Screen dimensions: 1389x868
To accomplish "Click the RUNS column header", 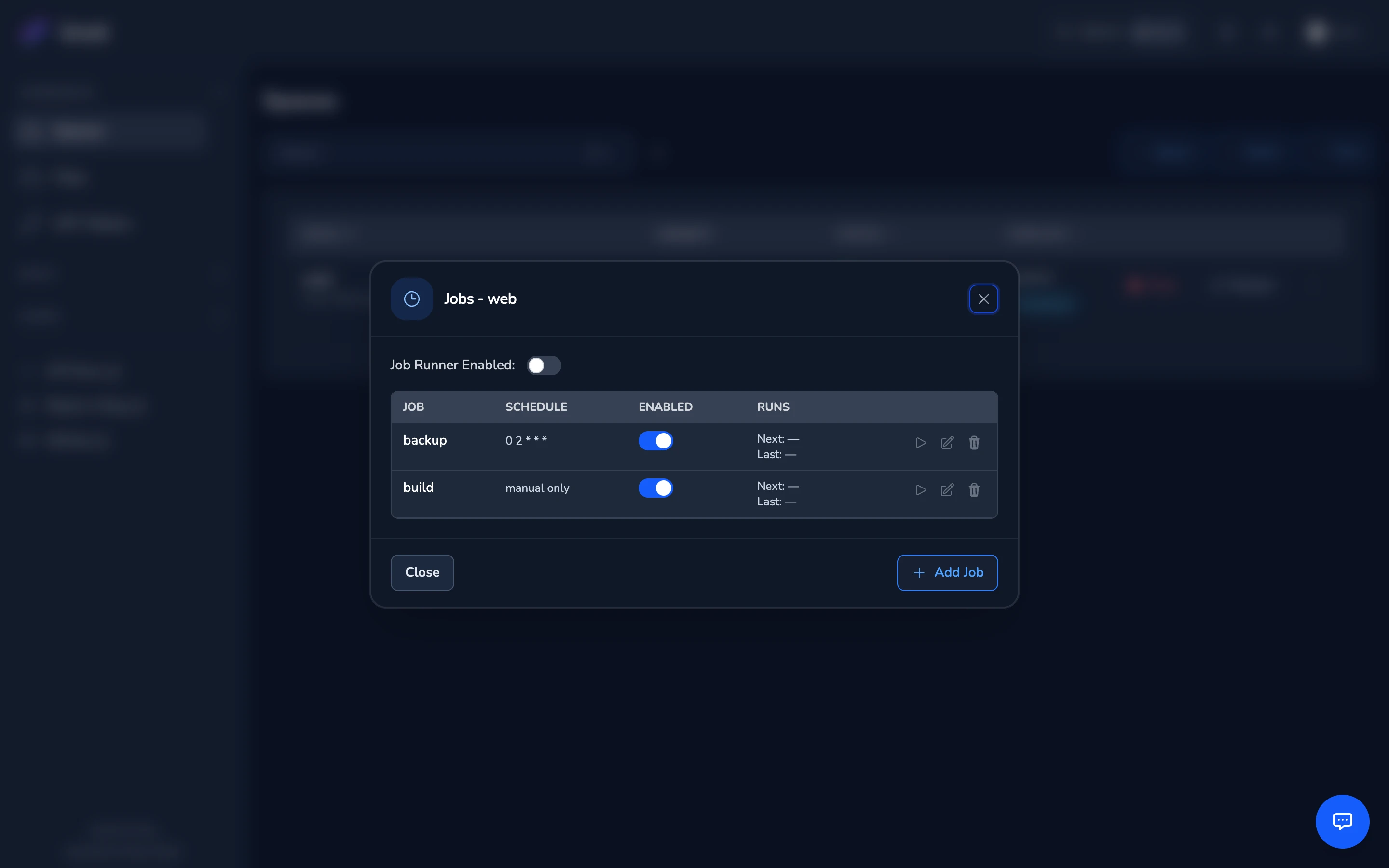I will [773, 407].
